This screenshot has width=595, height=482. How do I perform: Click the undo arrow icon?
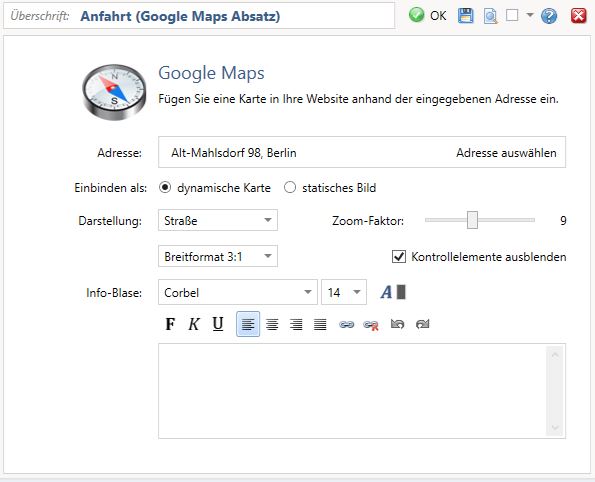point(397,324)
